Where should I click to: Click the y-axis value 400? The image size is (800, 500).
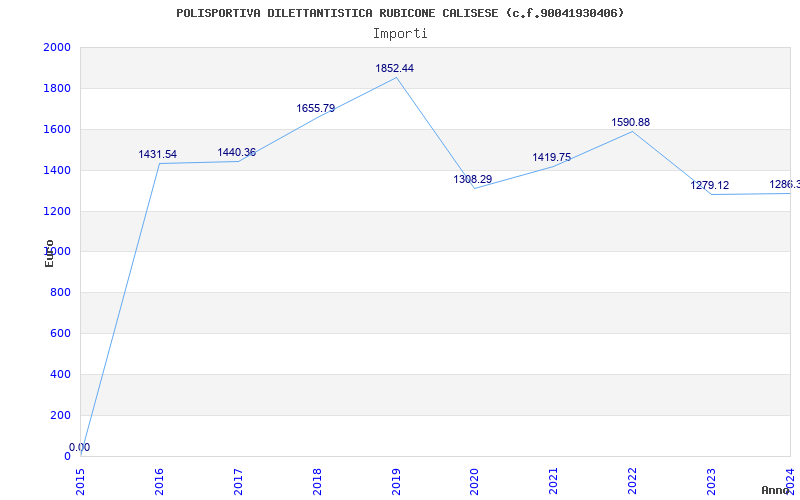(61, 374)
